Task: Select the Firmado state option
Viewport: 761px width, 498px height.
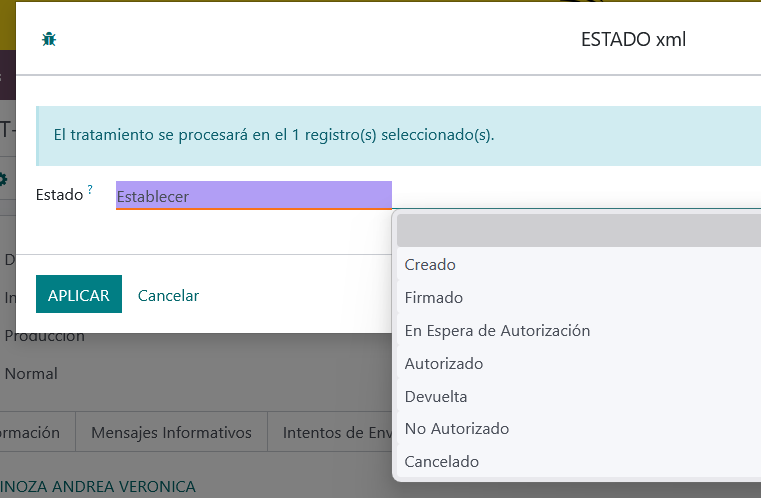Action: (x=434, y=298)
